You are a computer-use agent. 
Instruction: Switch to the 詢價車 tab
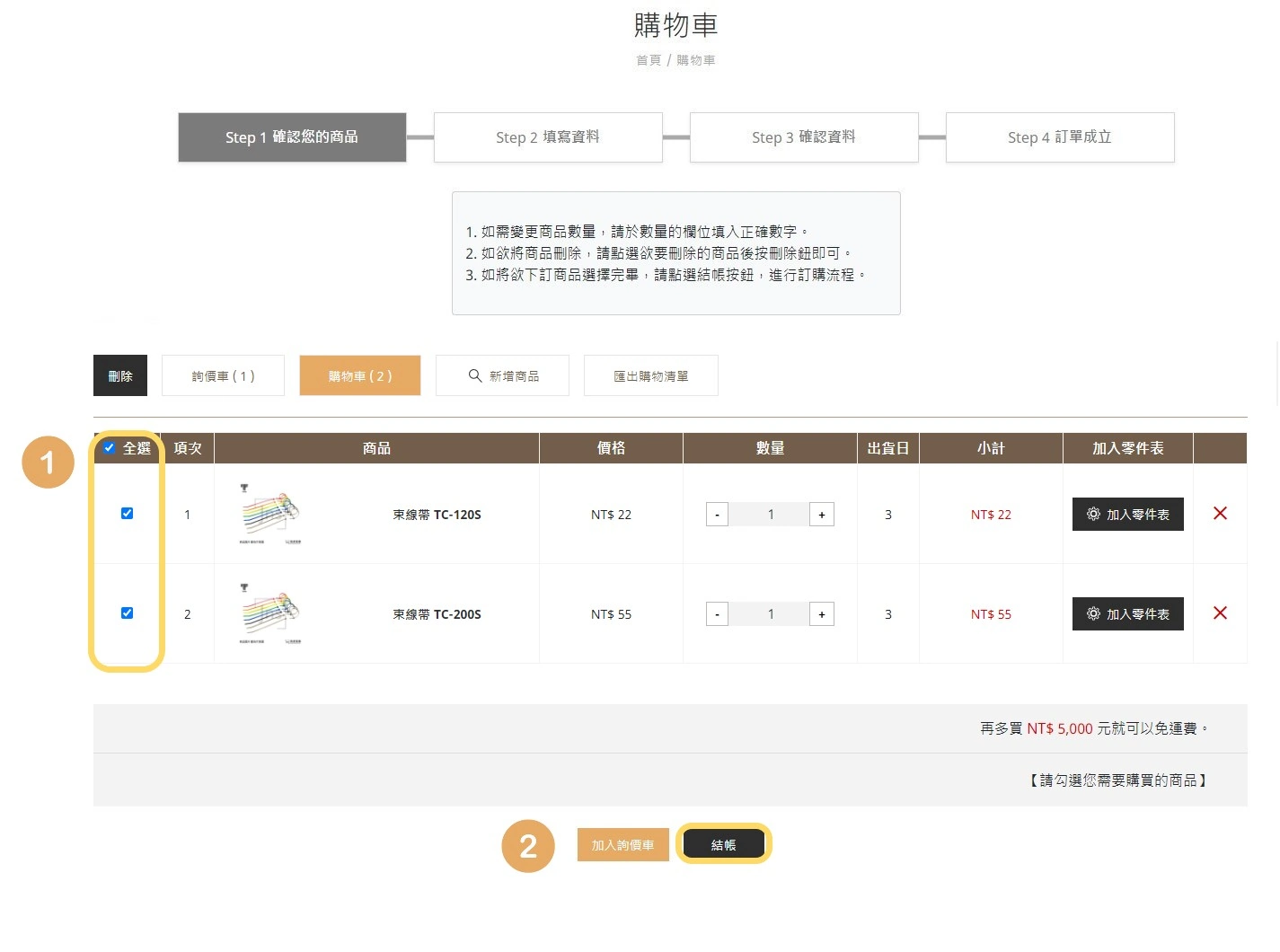pos(223,375)
